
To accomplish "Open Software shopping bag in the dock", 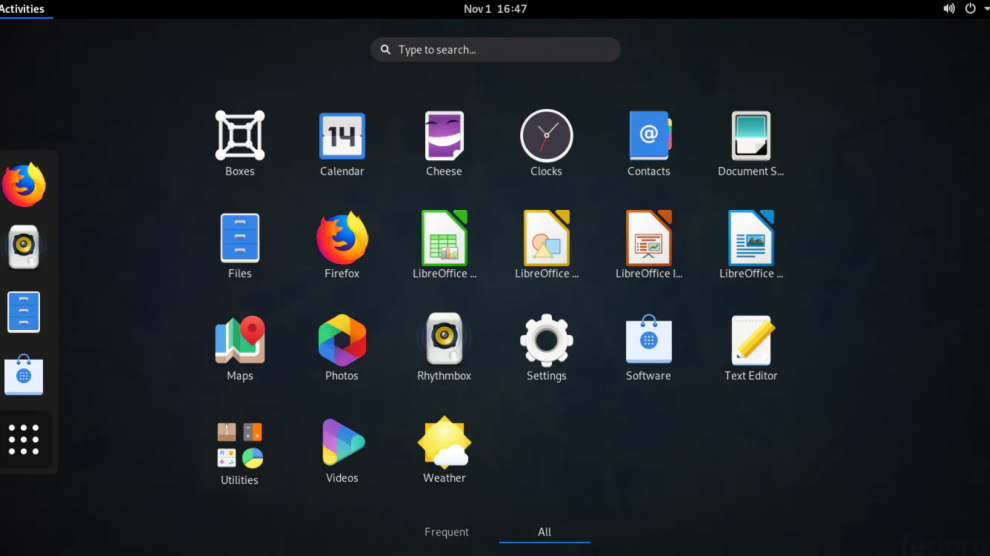I will tap(24, 375).
